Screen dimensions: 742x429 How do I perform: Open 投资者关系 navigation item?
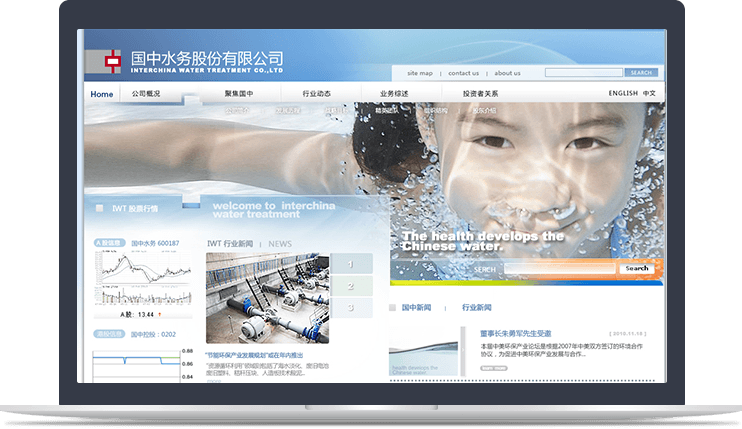pyautogui.click(x=480, y=94)
